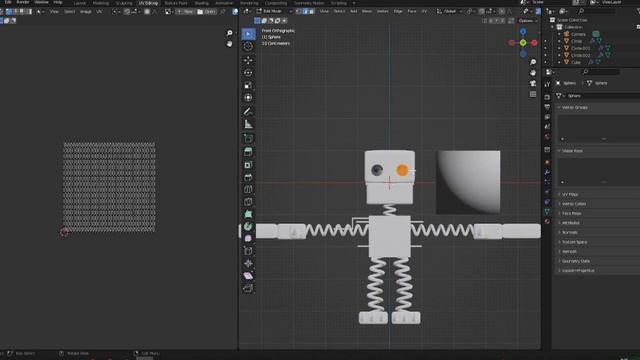Select the Bevel tool
The width and height of the screenshot is (640, 360).
248,177
